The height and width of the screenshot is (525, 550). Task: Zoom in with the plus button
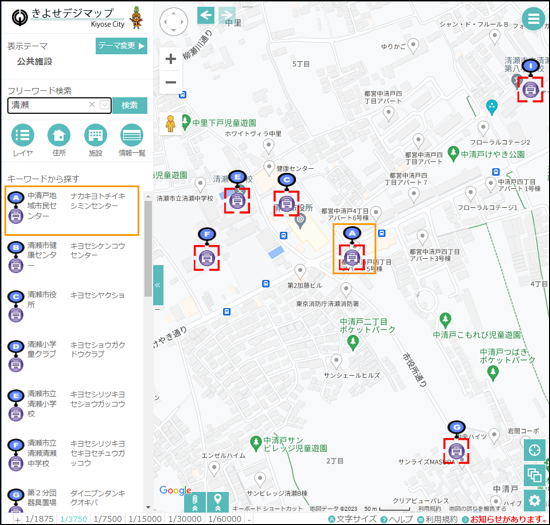(171, 59)
